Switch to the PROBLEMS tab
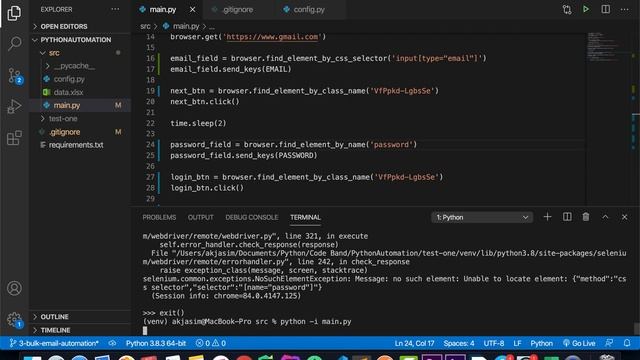The width and height of the screenshot is (640, 360). [x=159, y=217]
